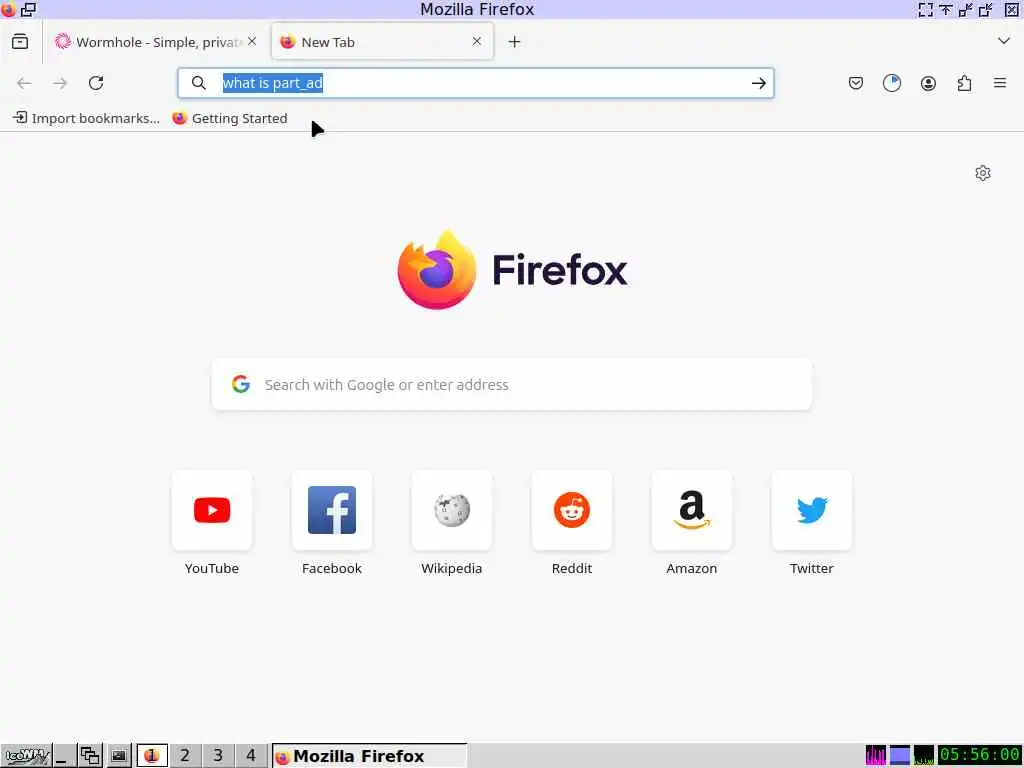The image size is (1024, 768).
Task: Open window list taskbar icon
Action: coord(90,756)
